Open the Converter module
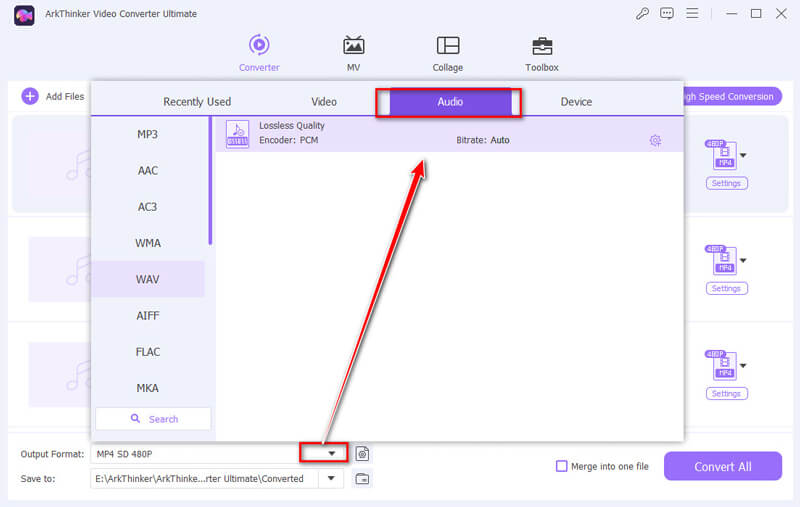The height and width of the screenshot is (507, 800). 259,53
